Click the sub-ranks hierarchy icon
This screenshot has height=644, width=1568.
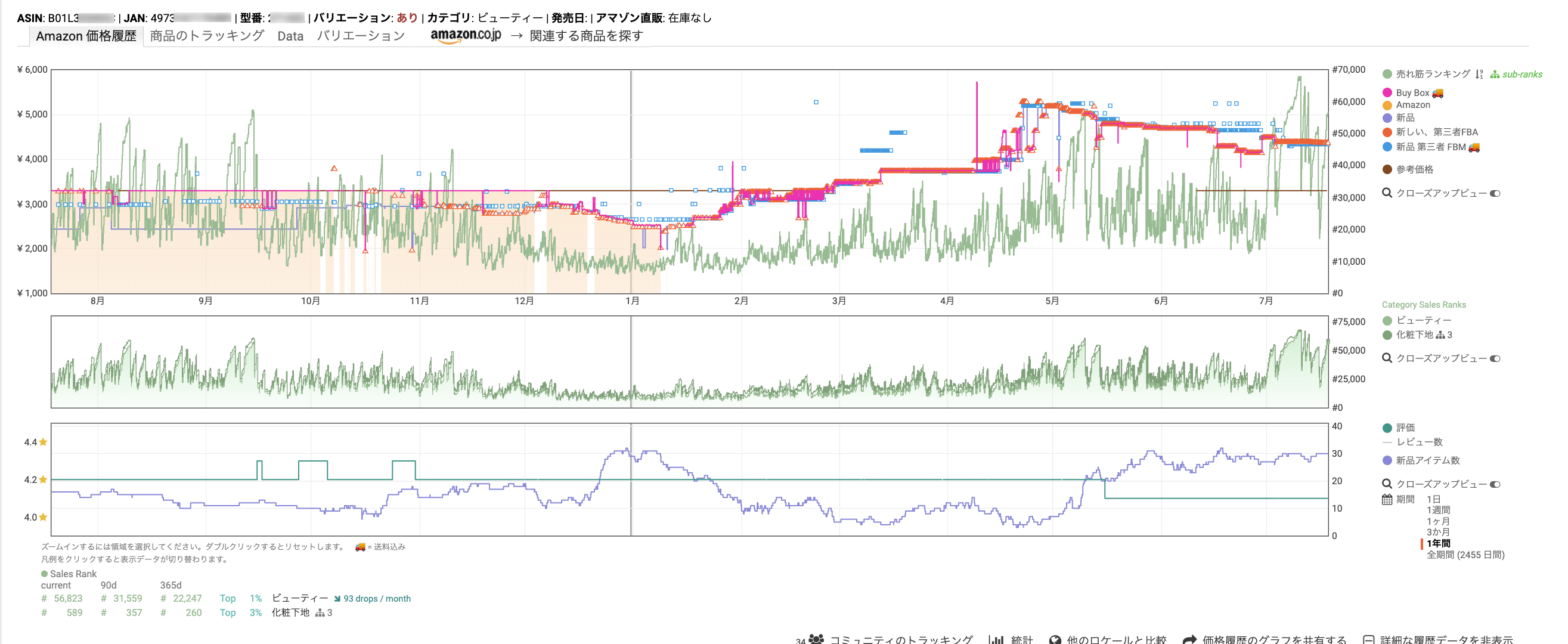click(x=1494, y=75)
